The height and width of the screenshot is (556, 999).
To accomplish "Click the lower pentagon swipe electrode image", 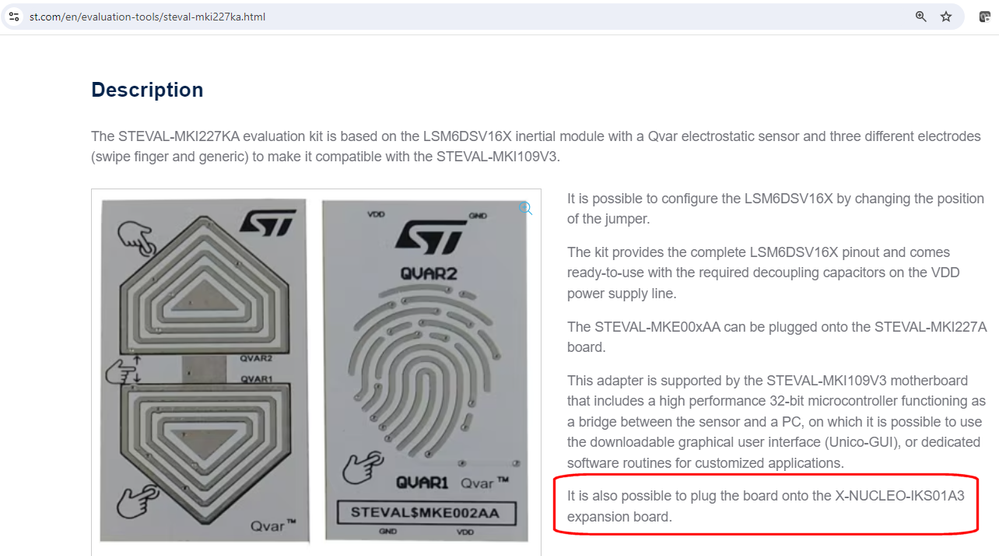I will coord(205,453).
